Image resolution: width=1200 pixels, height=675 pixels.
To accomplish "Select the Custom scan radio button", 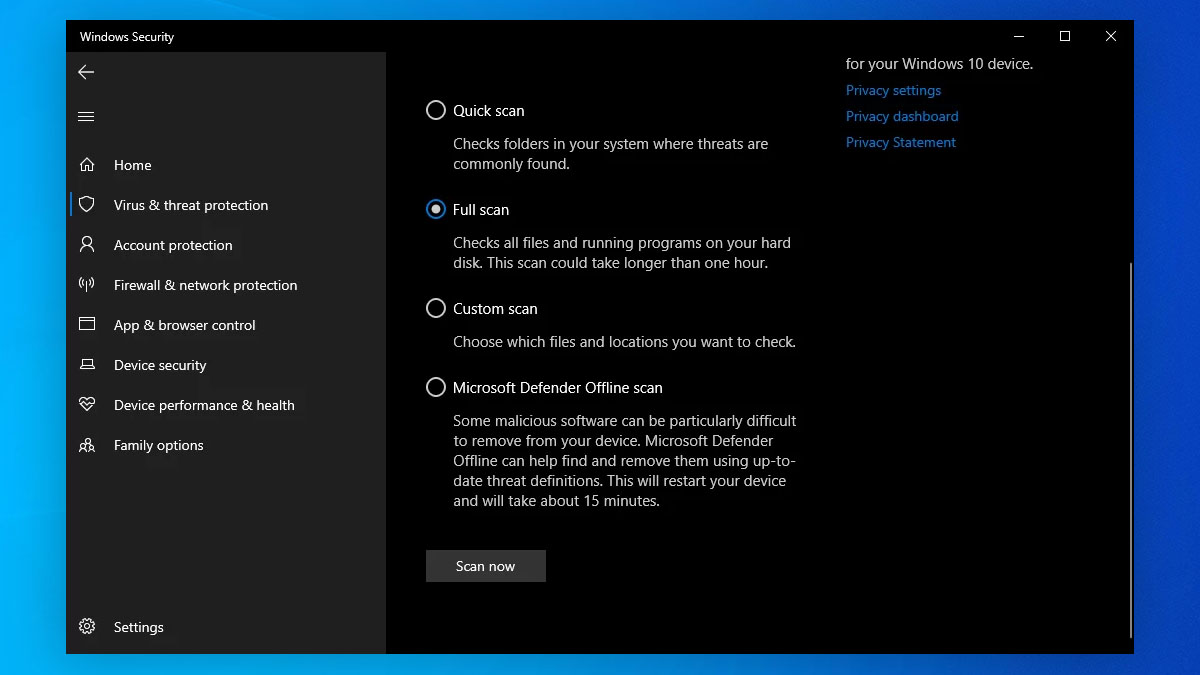I will click(x=436, y=308).
